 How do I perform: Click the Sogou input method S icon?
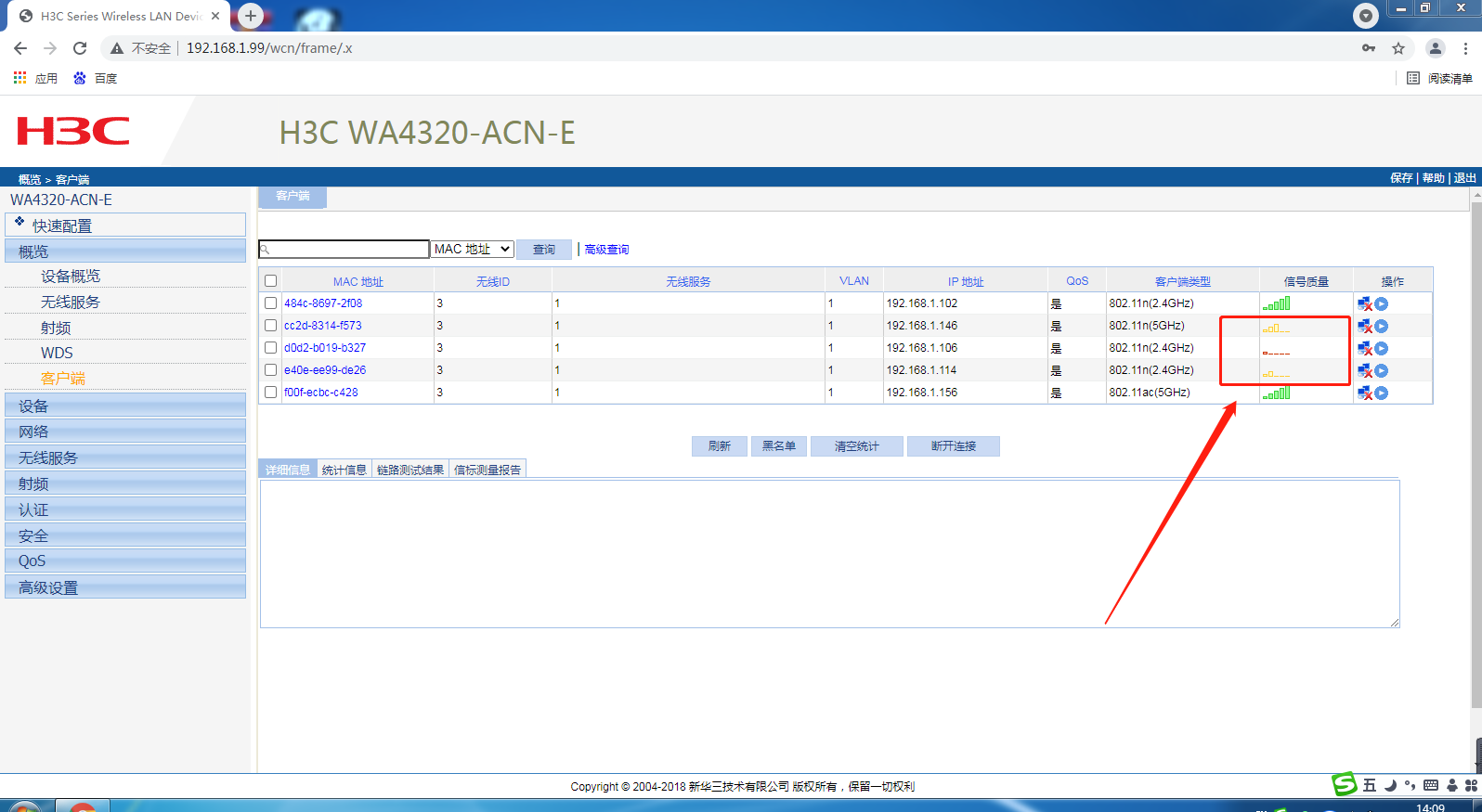click(1345, 784)
